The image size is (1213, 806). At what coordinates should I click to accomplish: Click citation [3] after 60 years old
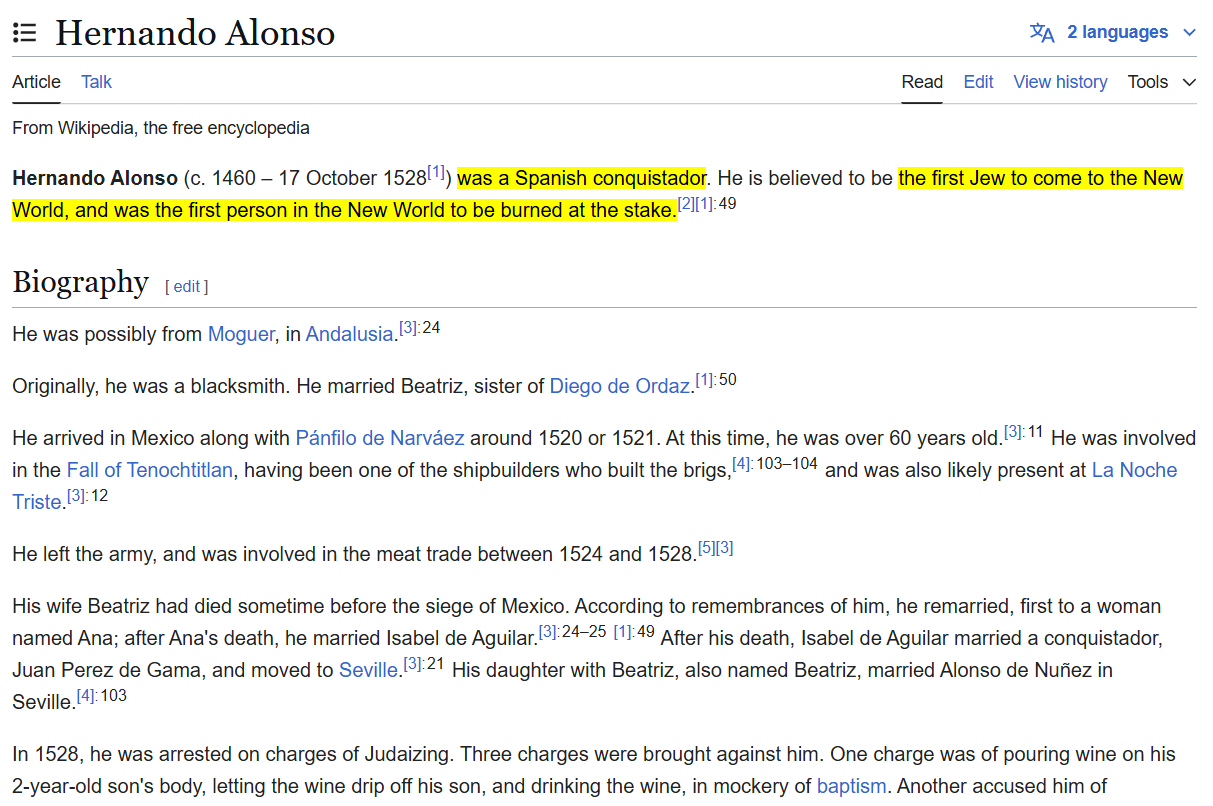coord(1015,432)
